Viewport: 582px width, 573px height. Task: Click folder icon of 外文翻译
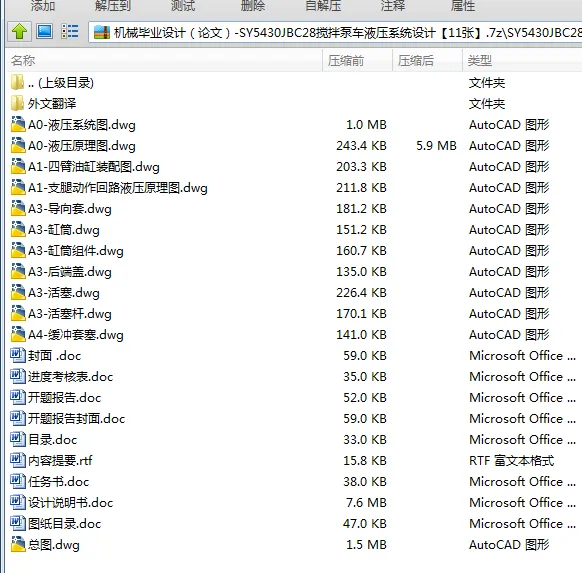17,104
